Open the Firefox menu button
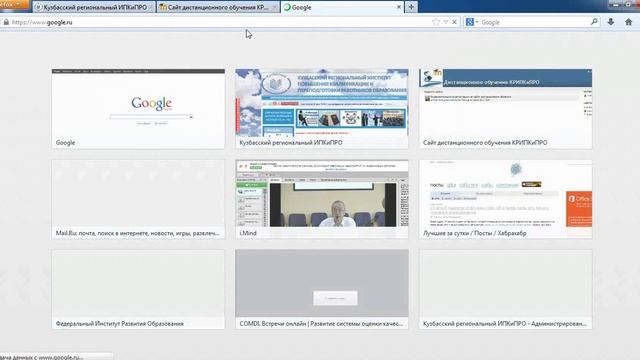The width and height of the screenshot is (640, 360). pyautogui.click(x=14, y=4)
